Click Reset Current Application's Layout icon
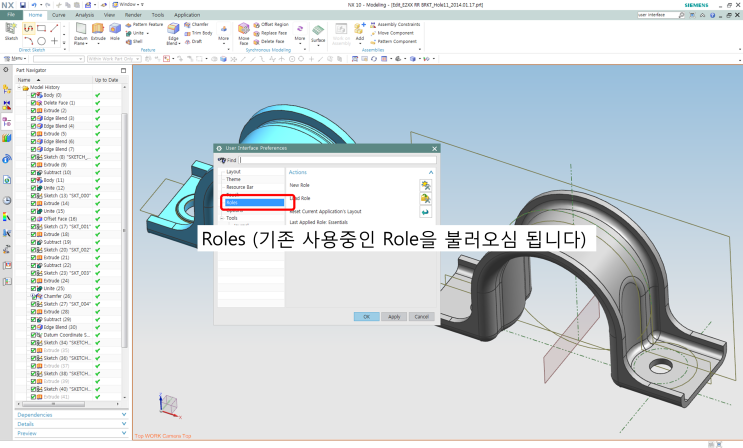743x448 pixels. coord(425,212)
